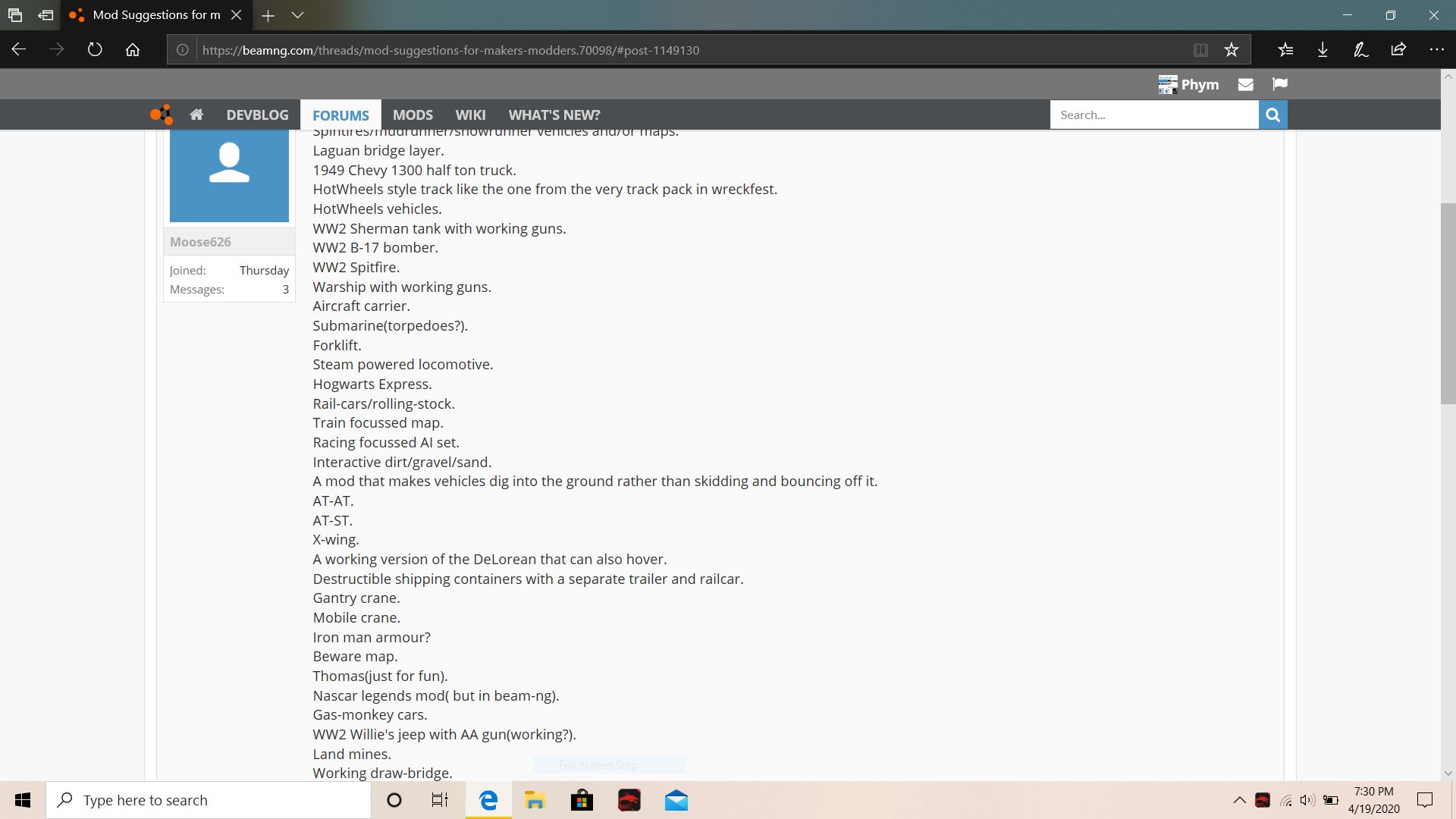Open Task View on taskbar
This screenshot has width=1456, height=819.
click(x=440, y=800)
